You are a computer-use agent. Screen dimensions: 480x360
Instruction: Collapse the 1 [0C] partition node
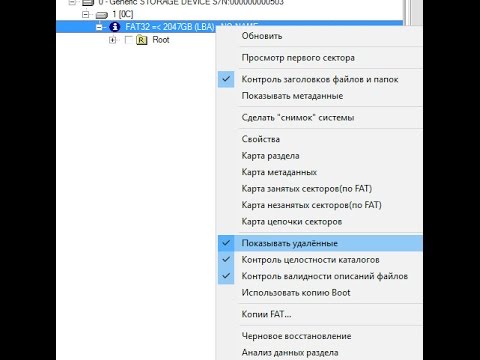86,14
